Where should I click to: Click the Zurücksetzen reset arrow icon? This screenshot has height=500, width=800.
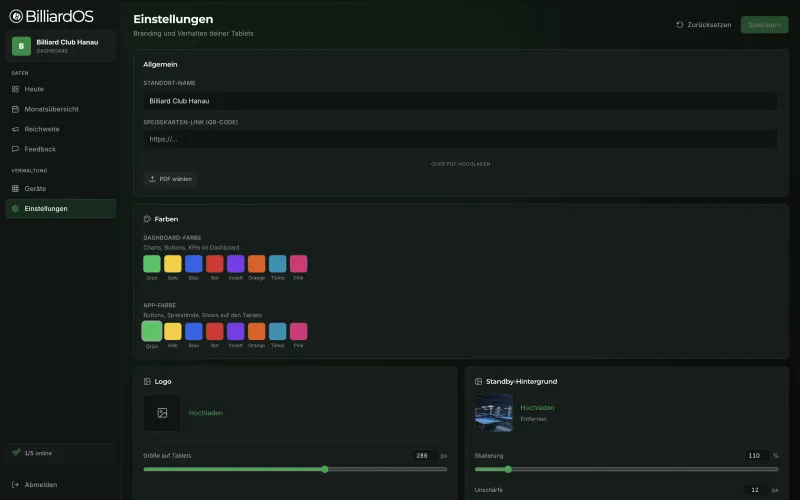tap(680, 24)
